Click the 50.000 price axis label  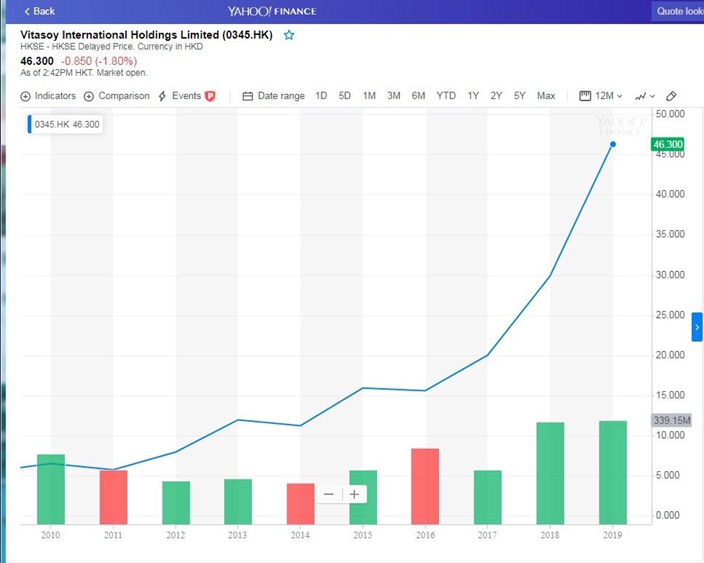click(670, 114)
